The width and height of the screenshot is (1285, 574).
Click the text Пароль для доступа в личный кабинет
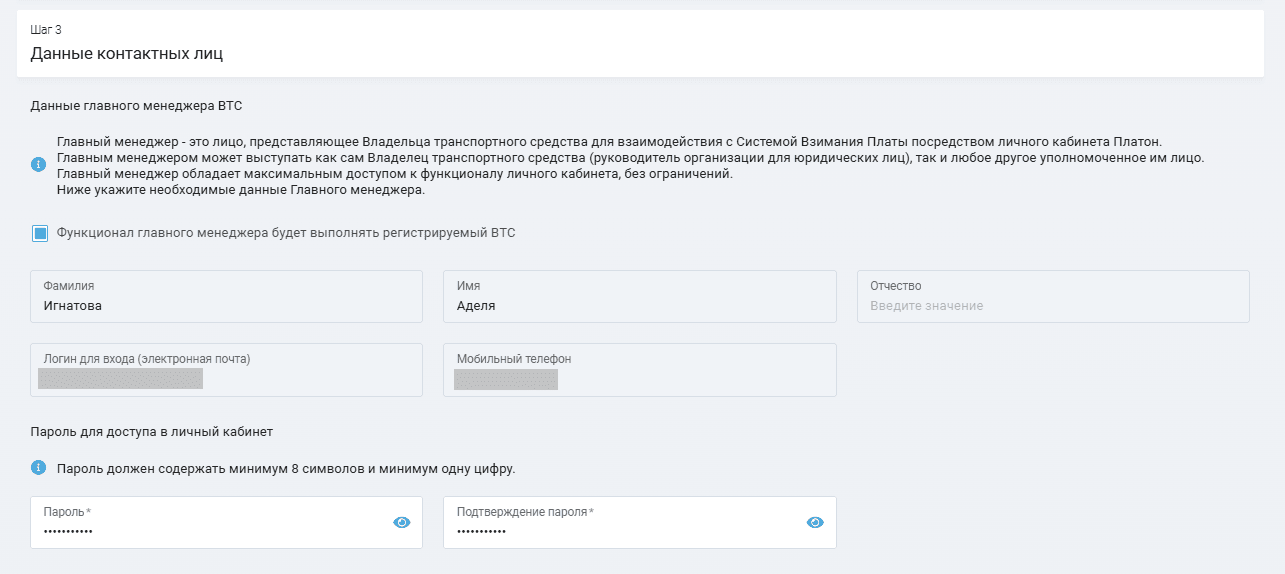click(152, 432)
